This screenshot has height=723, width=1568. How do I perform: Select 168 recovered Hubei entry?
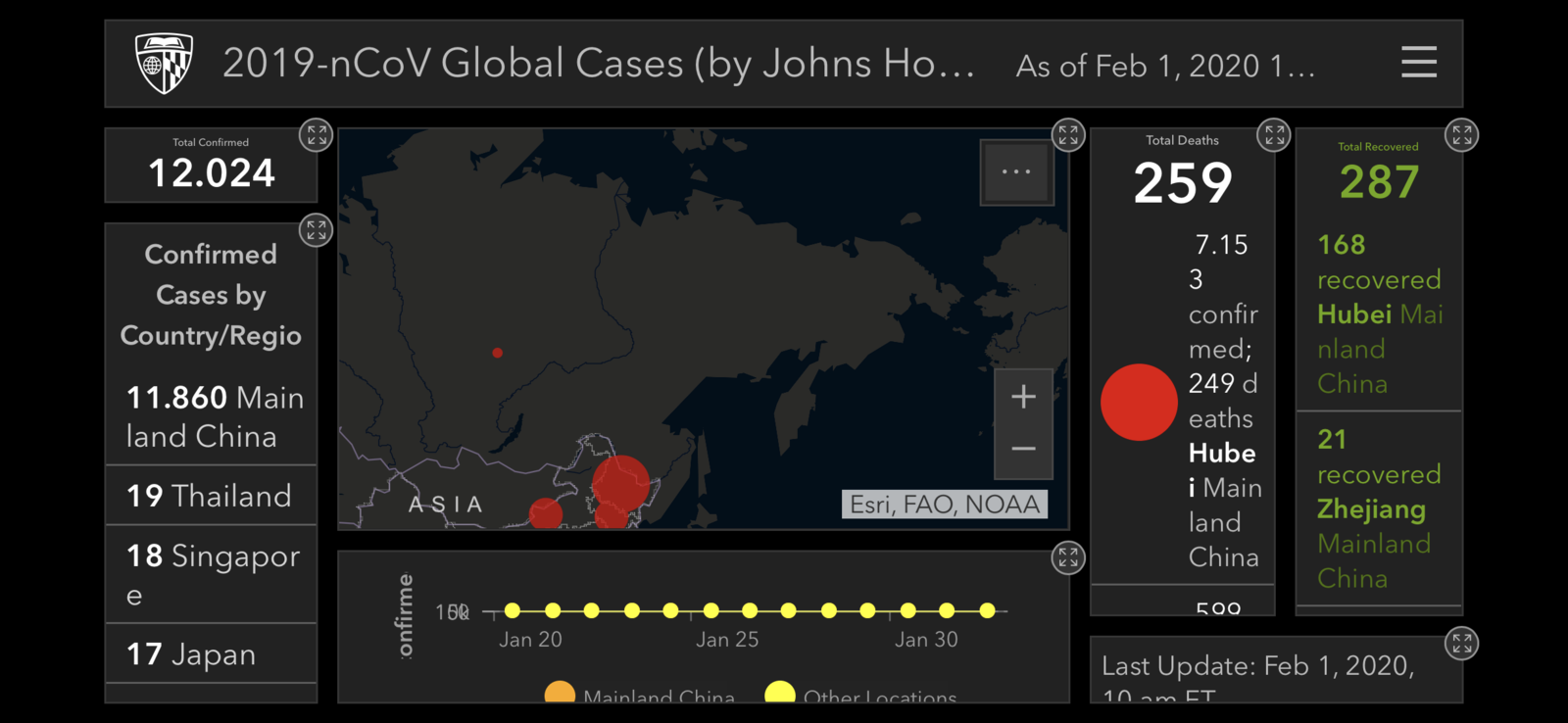point(1379,313)
